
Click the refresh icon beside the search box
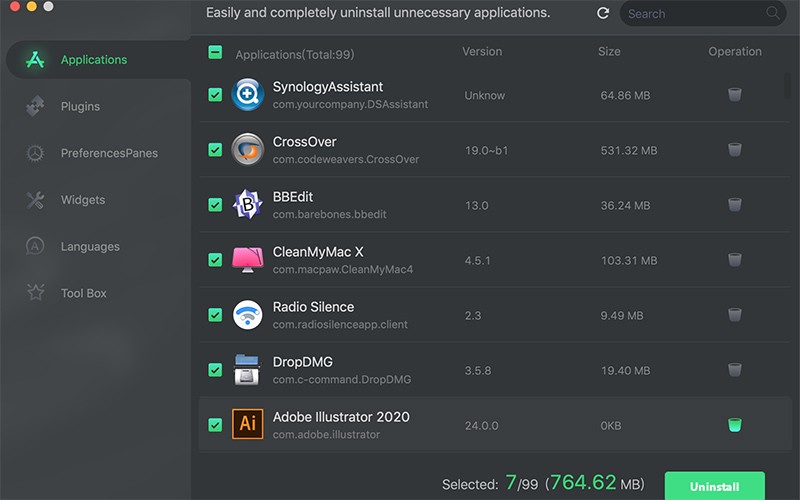(603, 13)
